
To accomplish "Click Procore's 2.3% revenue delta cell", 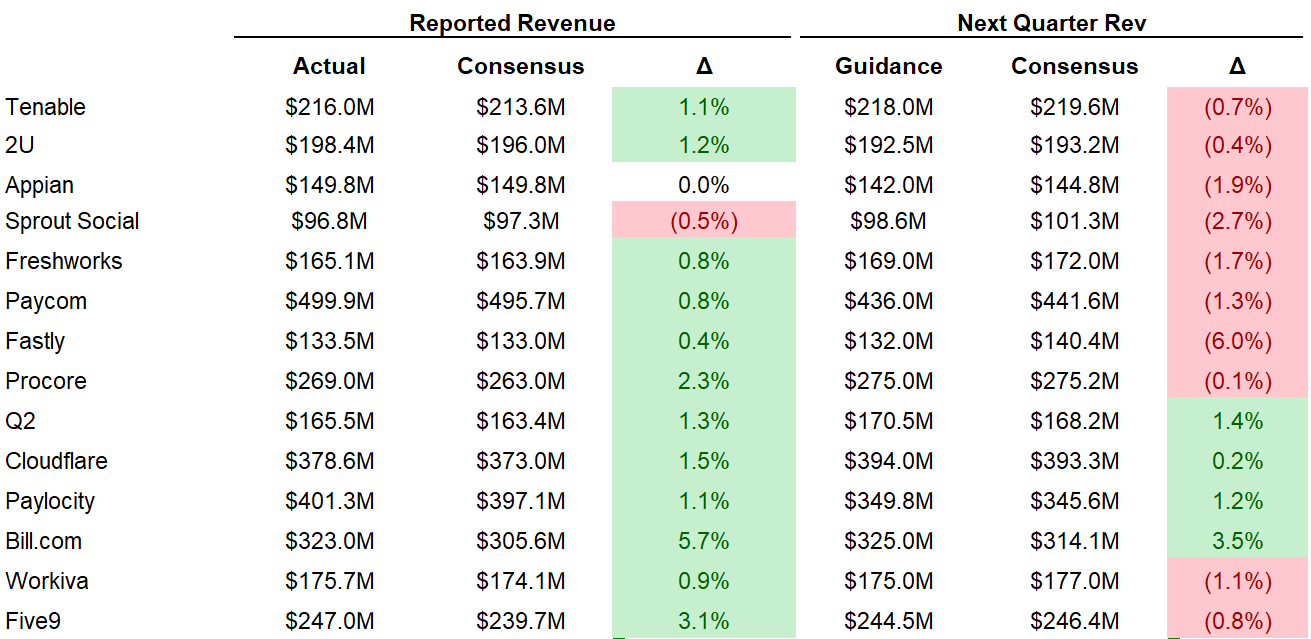I will tap(704, 381).
